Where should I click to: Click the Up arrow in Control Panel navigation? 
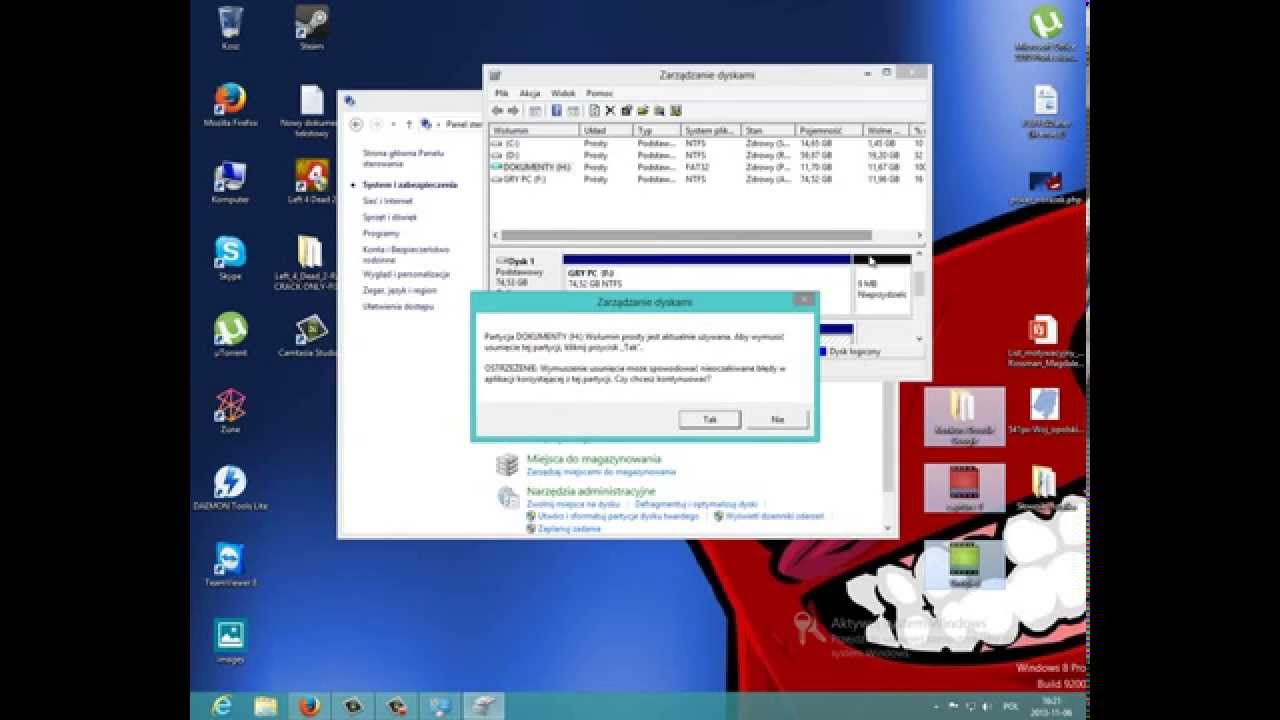tap(409, 124)
